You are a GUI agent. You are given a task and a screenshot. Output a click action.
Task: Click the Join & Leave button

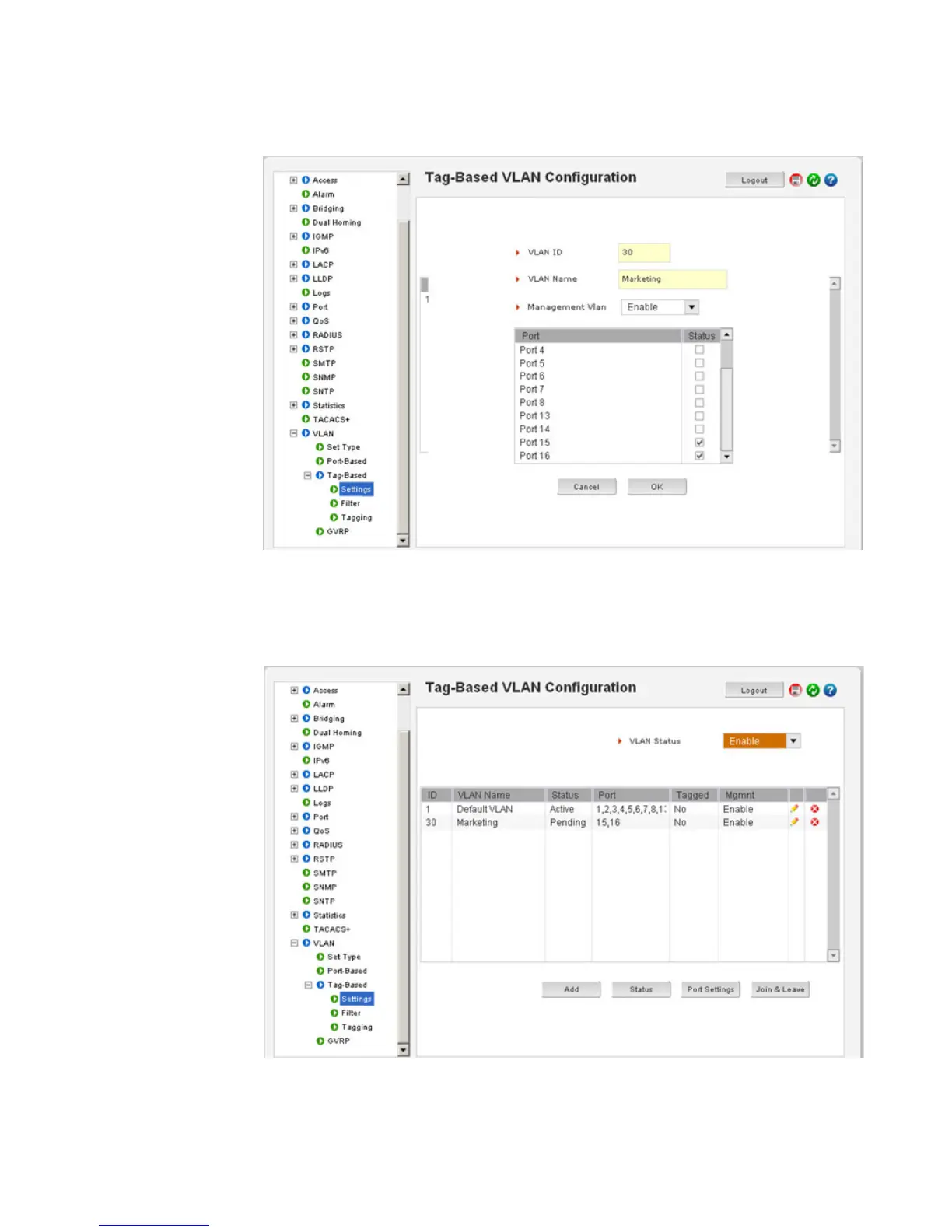[x=781, y=989]
